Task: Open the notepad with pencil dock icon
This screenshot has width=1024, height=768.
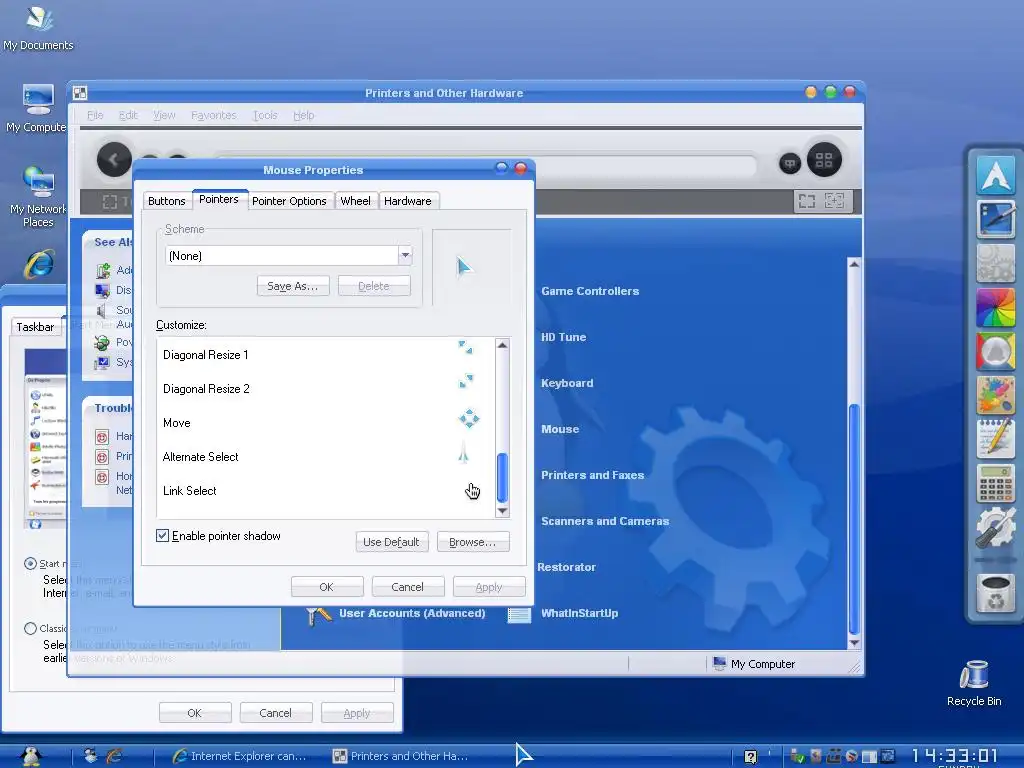Action: tap(995, 439)
